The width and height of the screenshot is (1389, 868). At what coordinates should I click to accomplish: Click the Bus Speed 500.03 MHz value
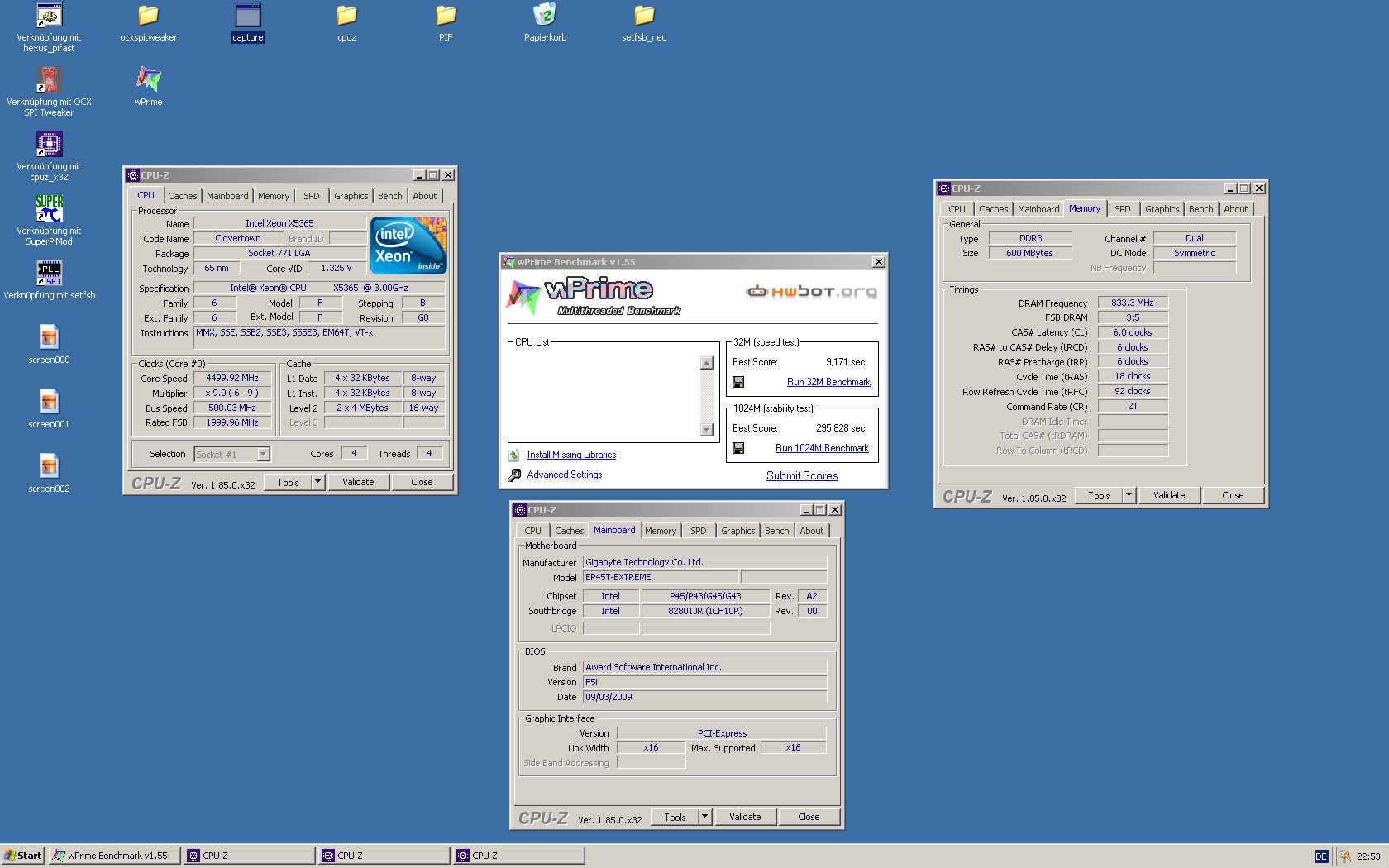(232, 408)
